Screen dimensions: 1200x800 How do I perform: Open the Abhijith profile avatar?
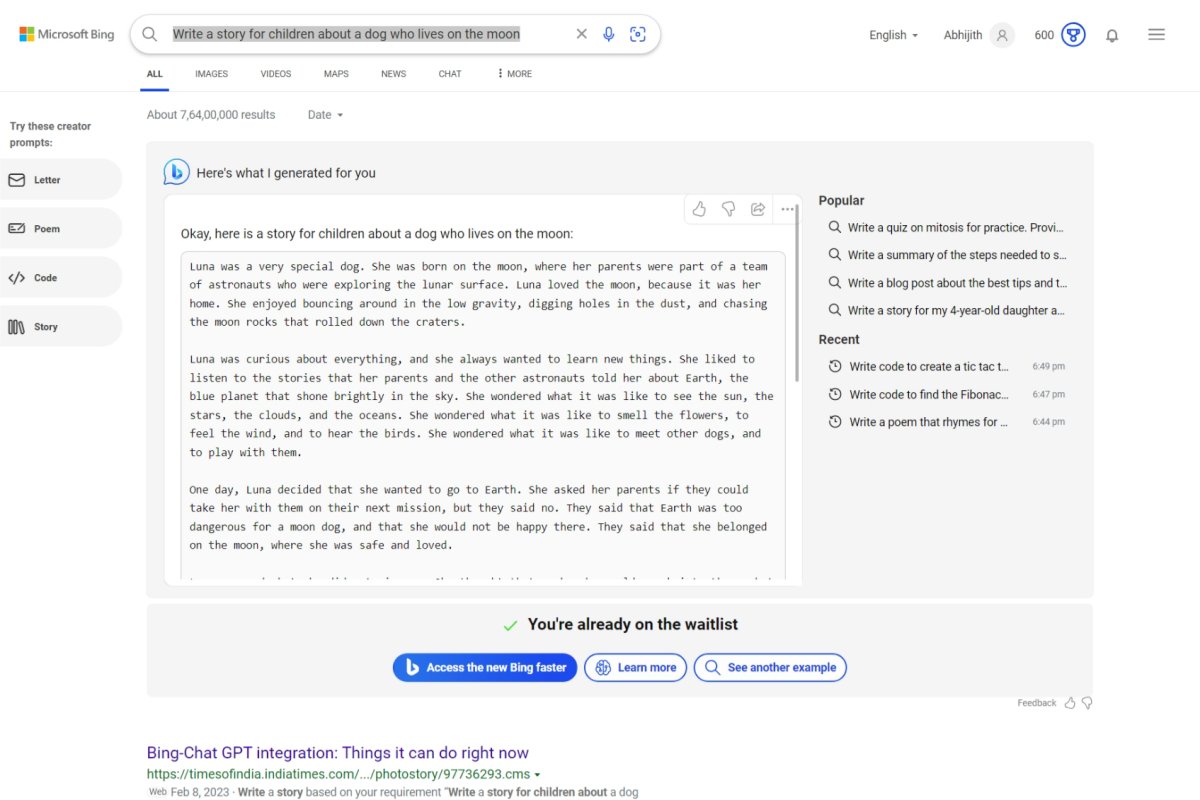point(1002,35)
